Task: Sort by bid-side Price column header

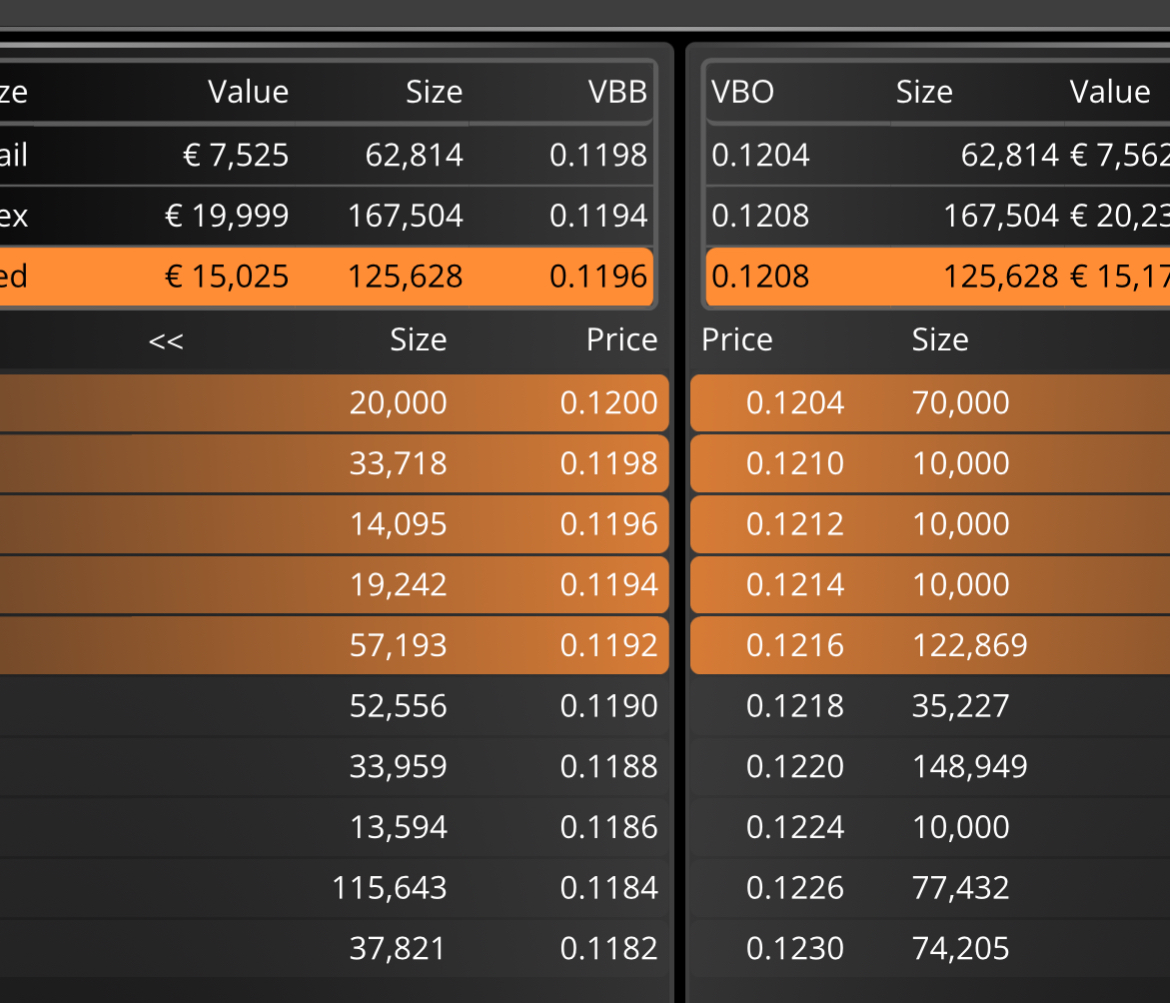Action: click(x=622, y=340)
